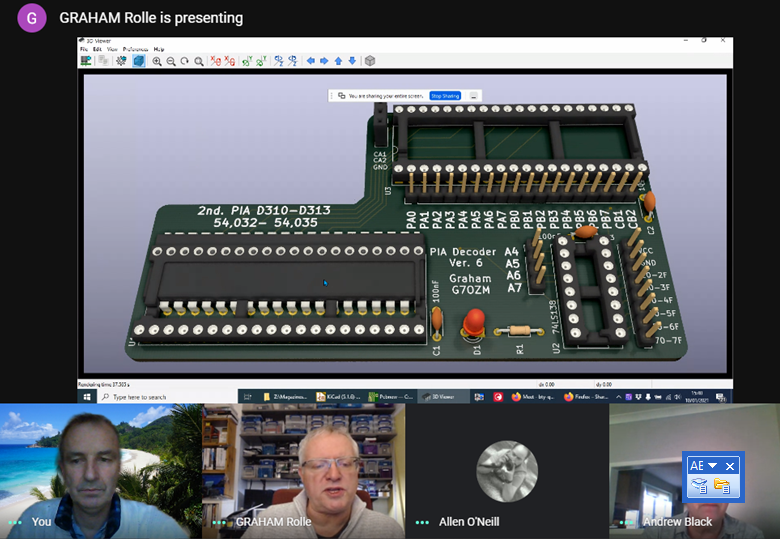Open the File menu in 3D Viewer
Image resolution: width=780 pixels, height=539 pixels.
(85, 49)
